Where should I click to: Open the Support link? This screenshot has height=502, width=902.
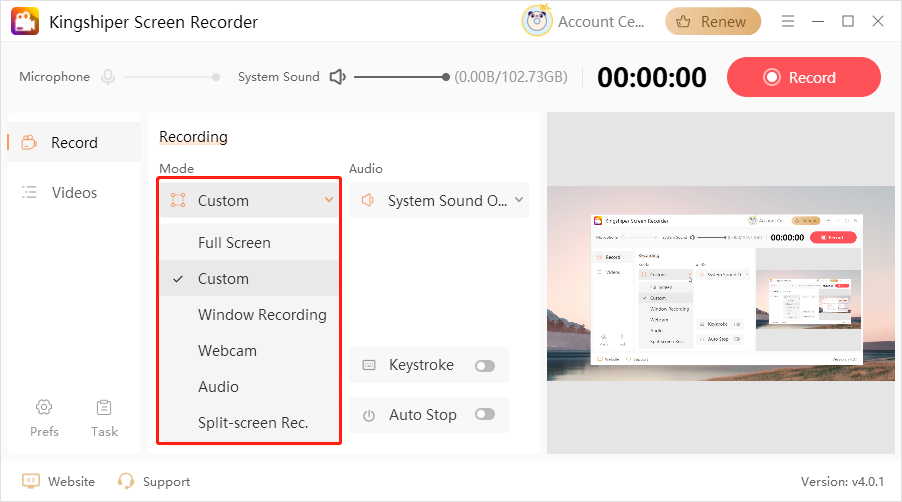point(154,481)
